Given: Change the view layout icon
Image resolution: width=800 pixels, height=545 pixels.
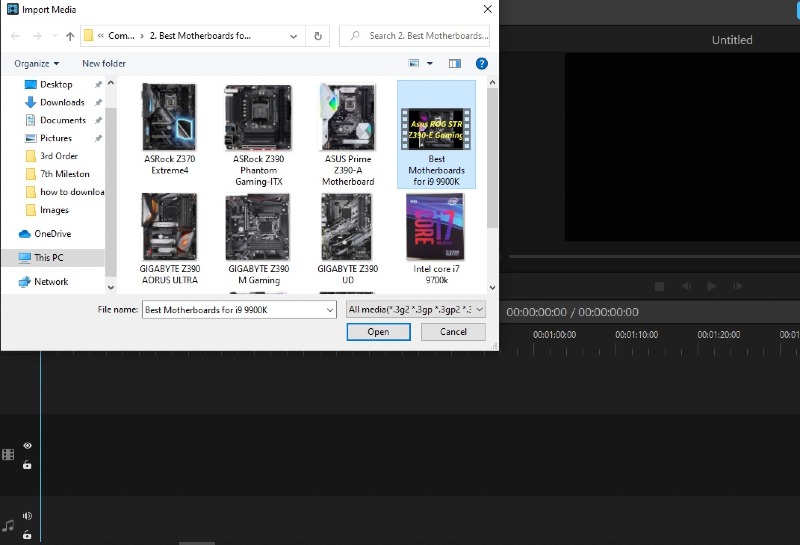Looking at the screenshot, I should tap(414, 63).
